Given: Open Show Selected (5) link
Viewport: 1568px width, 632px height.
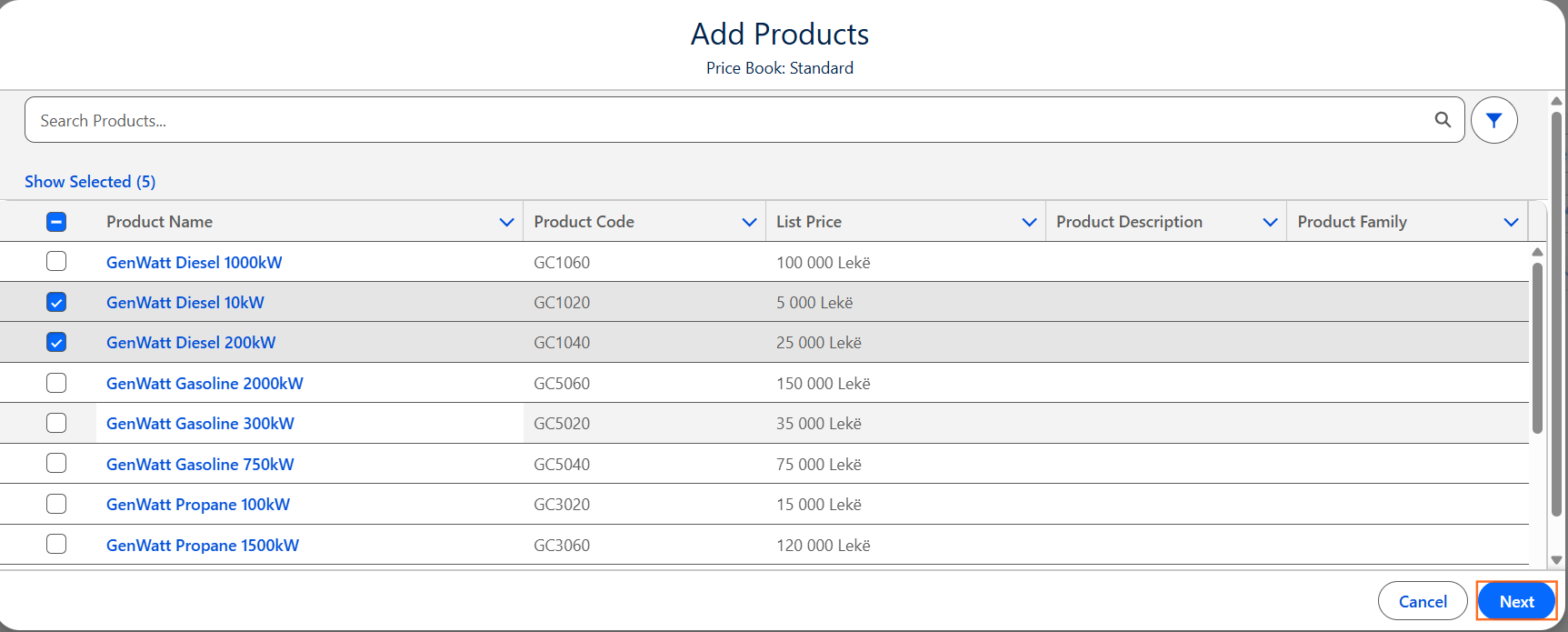Looking at the screenshot, I should pos(90,182).
